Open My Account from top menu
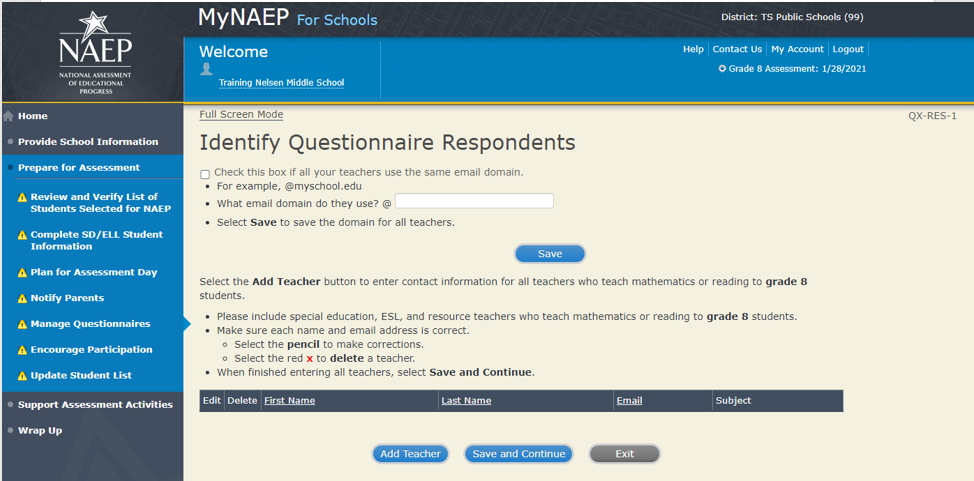974x481 pixels. pyautogui.click(x=797, y=49)
